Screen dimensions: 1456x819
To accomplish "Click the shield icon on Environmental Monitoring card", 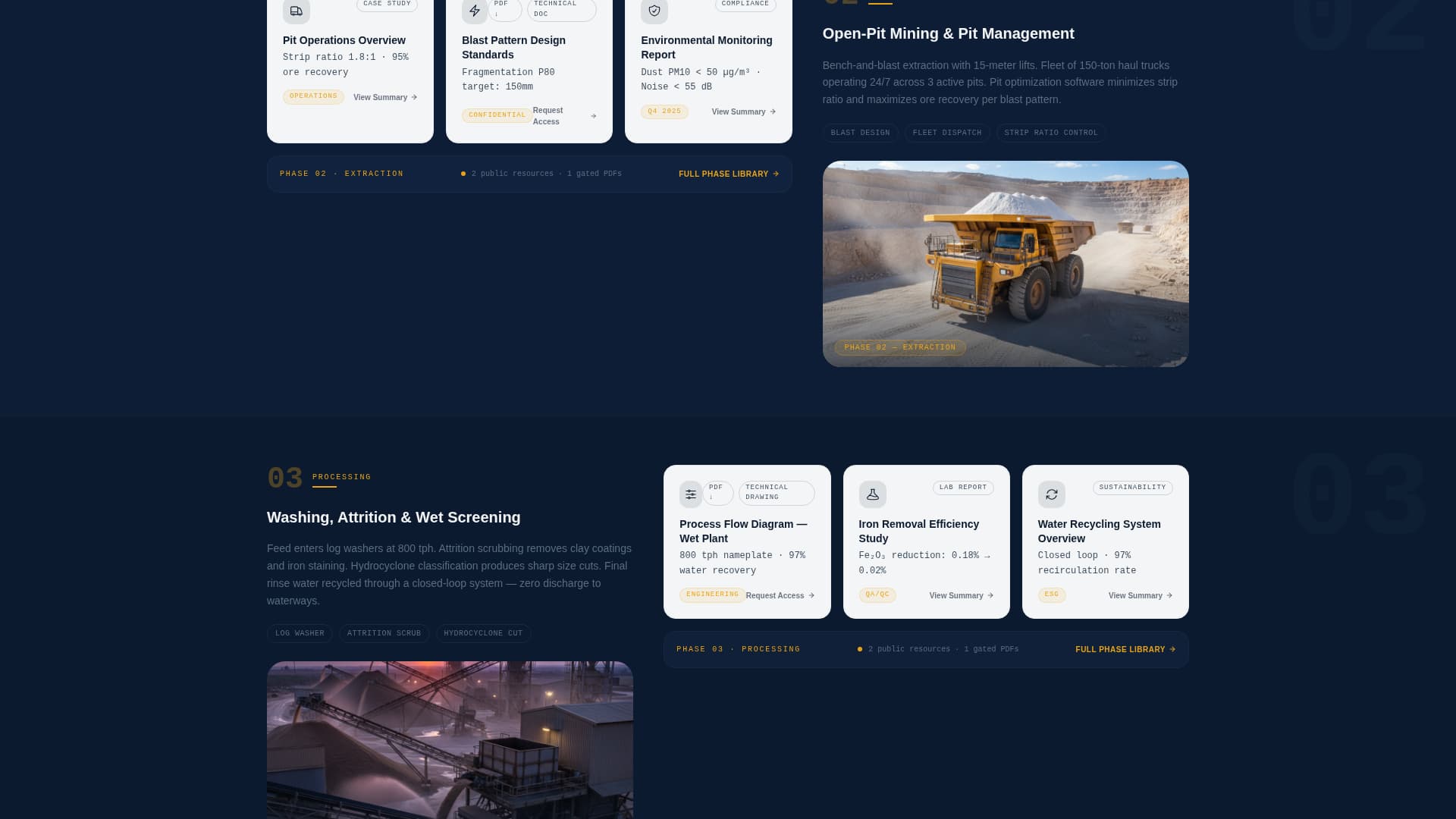I will 654,11.
